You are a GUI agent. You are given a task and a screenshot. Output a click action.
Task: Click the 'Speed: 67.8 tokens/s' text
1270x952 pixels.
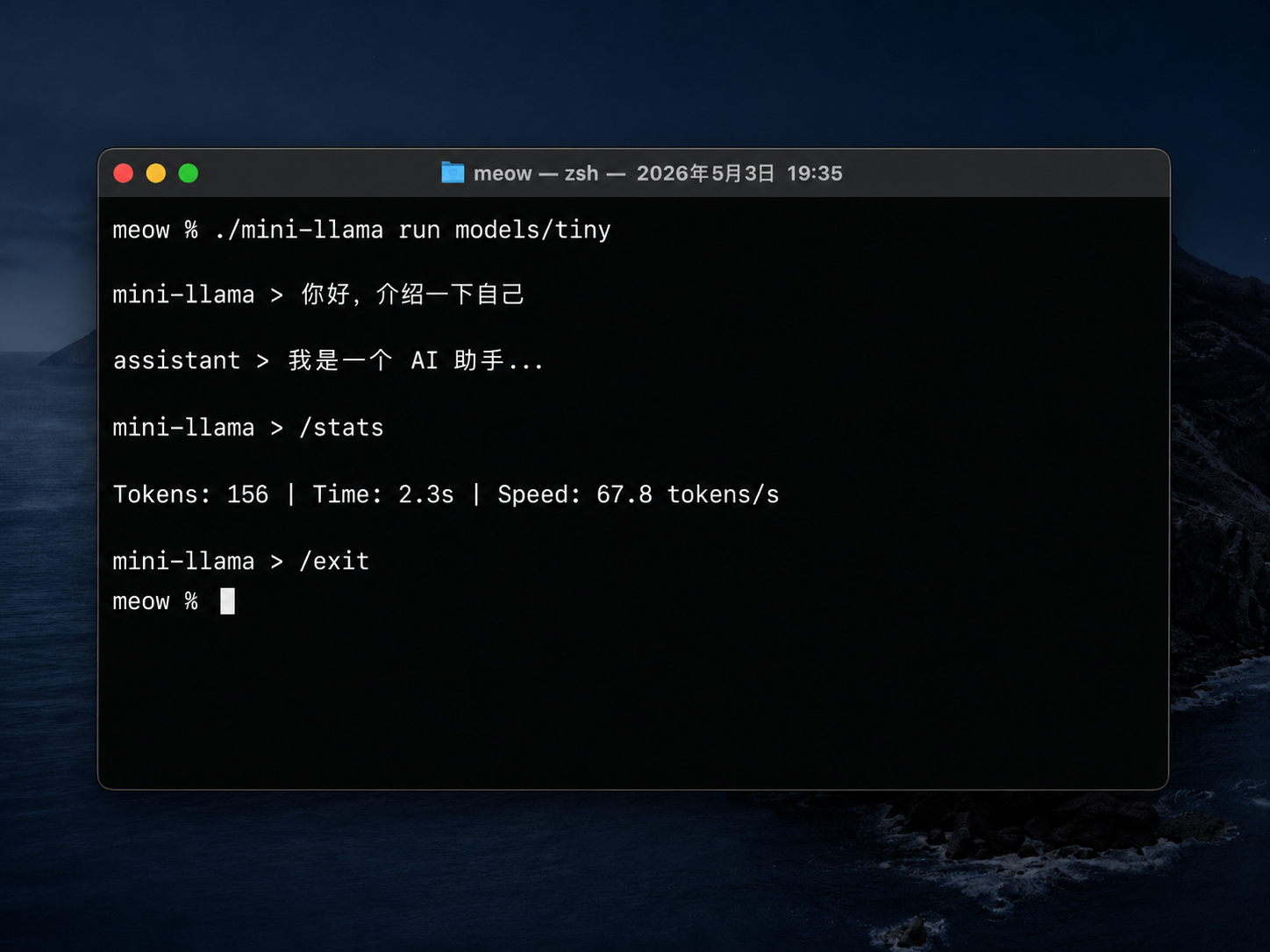click(639, 494)
